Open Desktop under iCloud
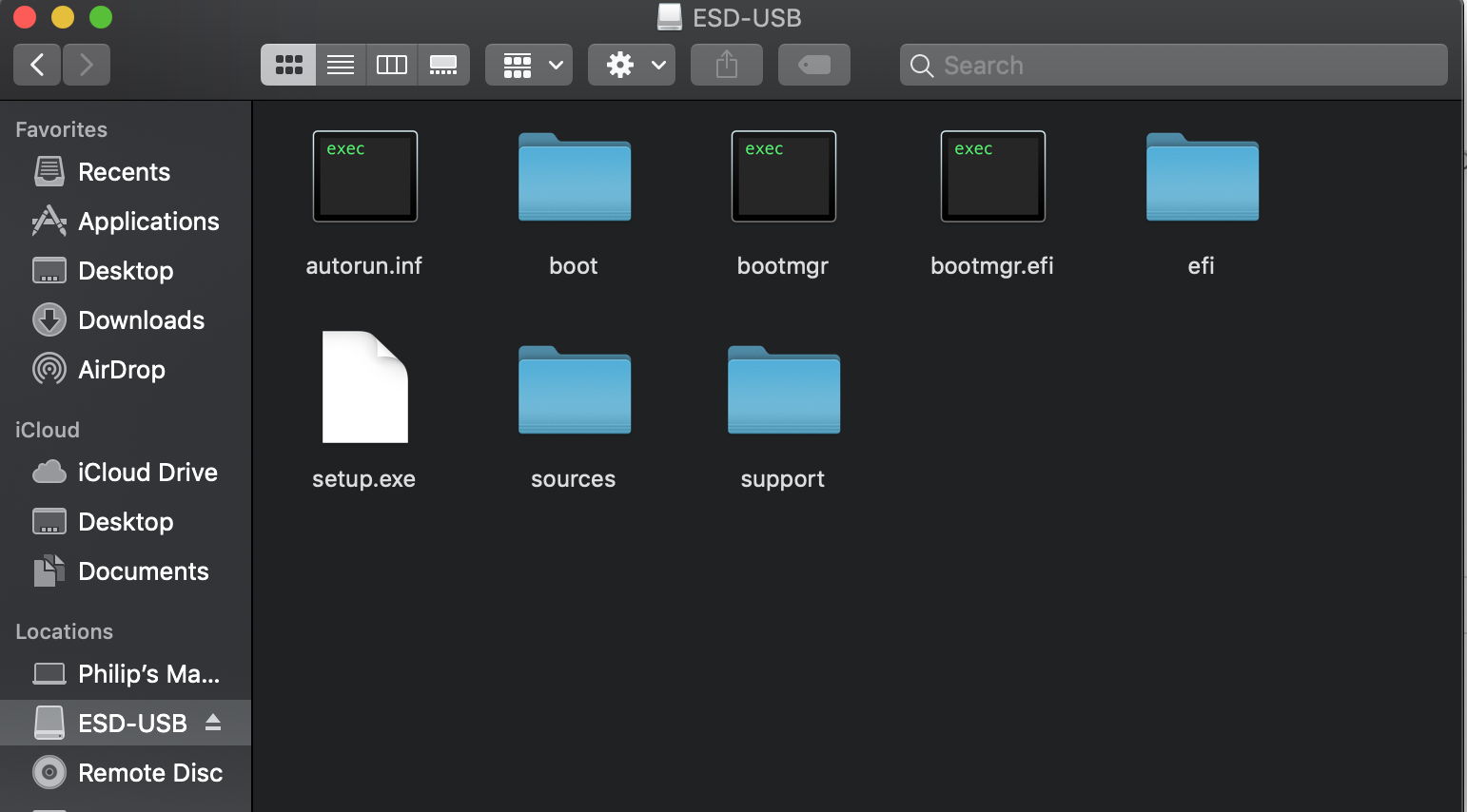 [126, 522]
